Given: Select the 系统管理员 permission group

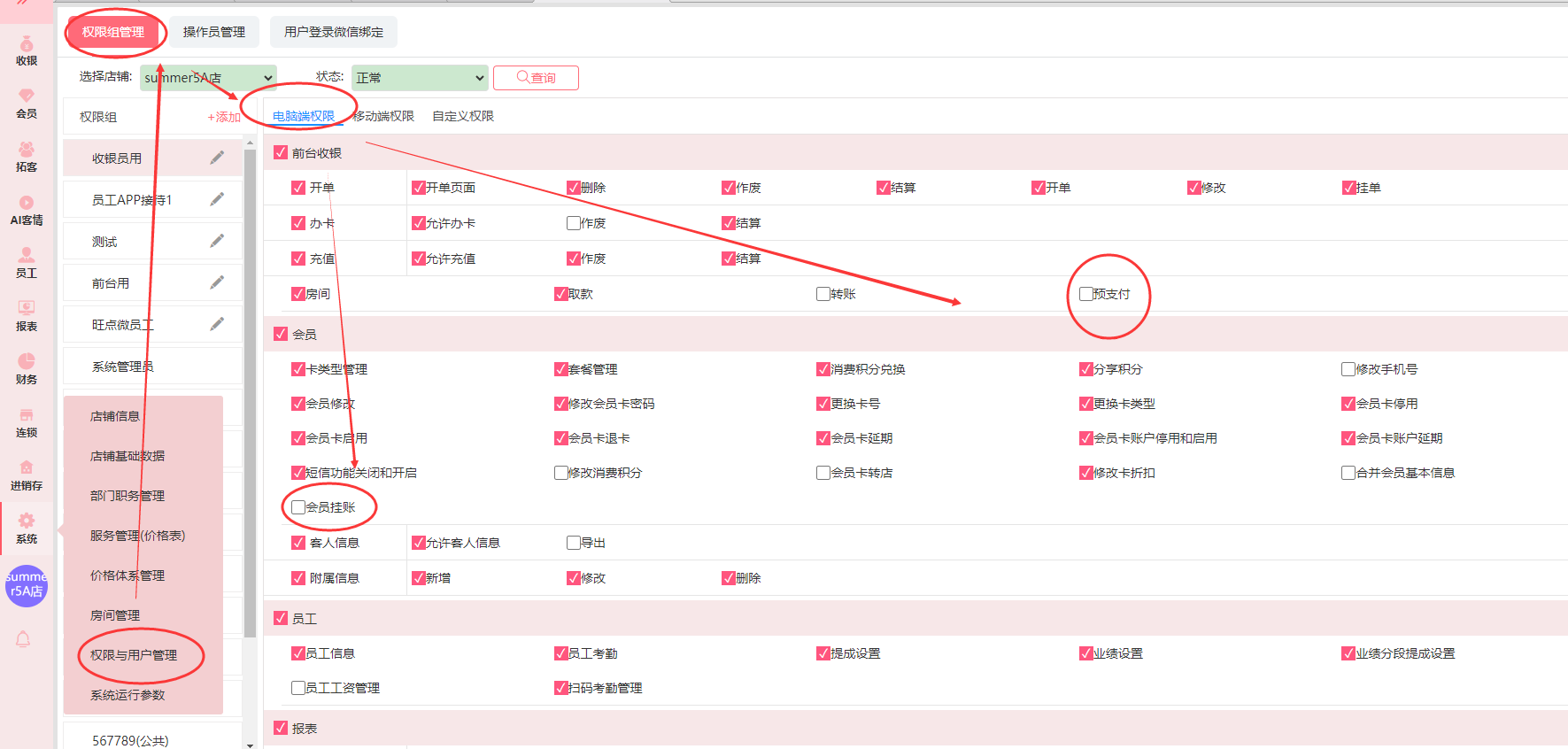Looking at the screenshot, I should [123, 367].
